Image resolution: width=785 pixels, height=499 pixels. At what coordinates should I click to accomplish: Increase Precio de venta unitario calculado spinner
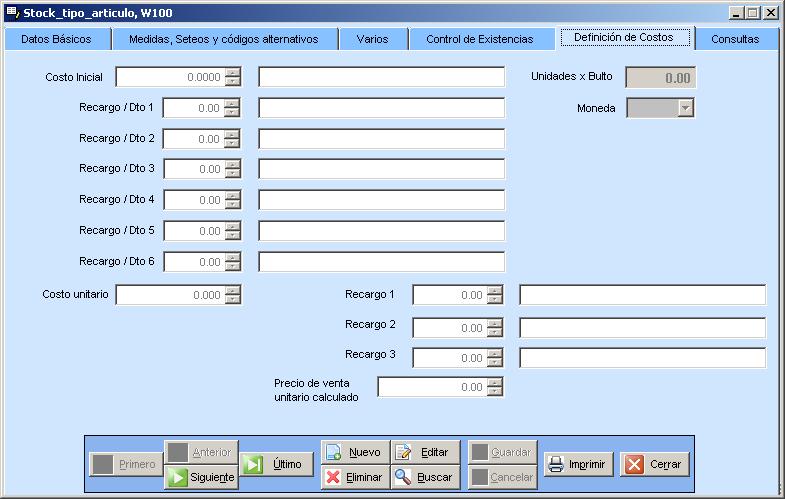tap(495, 382)
